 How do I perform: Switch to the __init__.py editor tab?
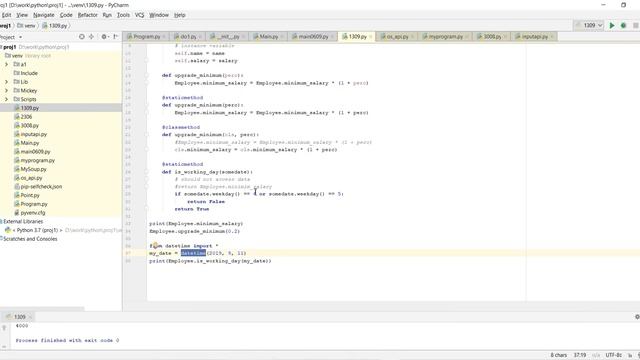click(228, 37)
